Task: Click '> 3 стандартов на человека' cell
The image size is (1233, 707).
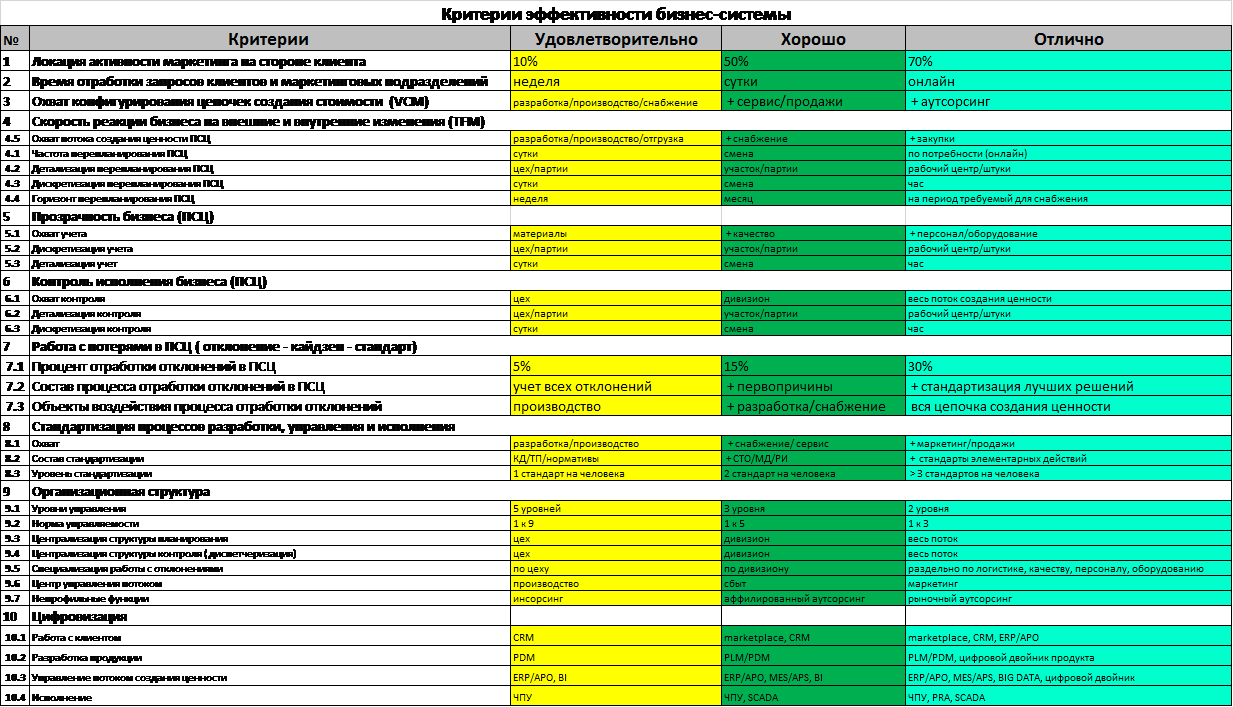Action: [1068, 473]
